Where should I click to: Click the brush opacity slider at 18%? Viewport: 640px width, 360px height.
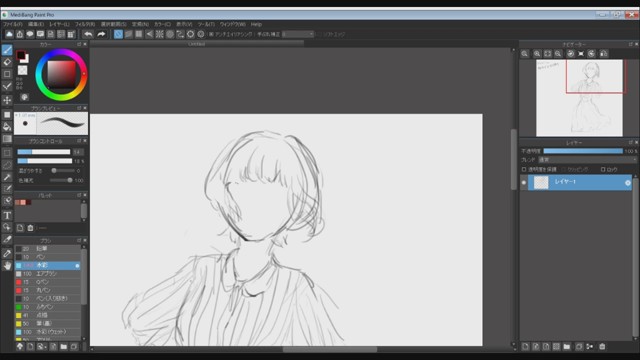point(44,161)
